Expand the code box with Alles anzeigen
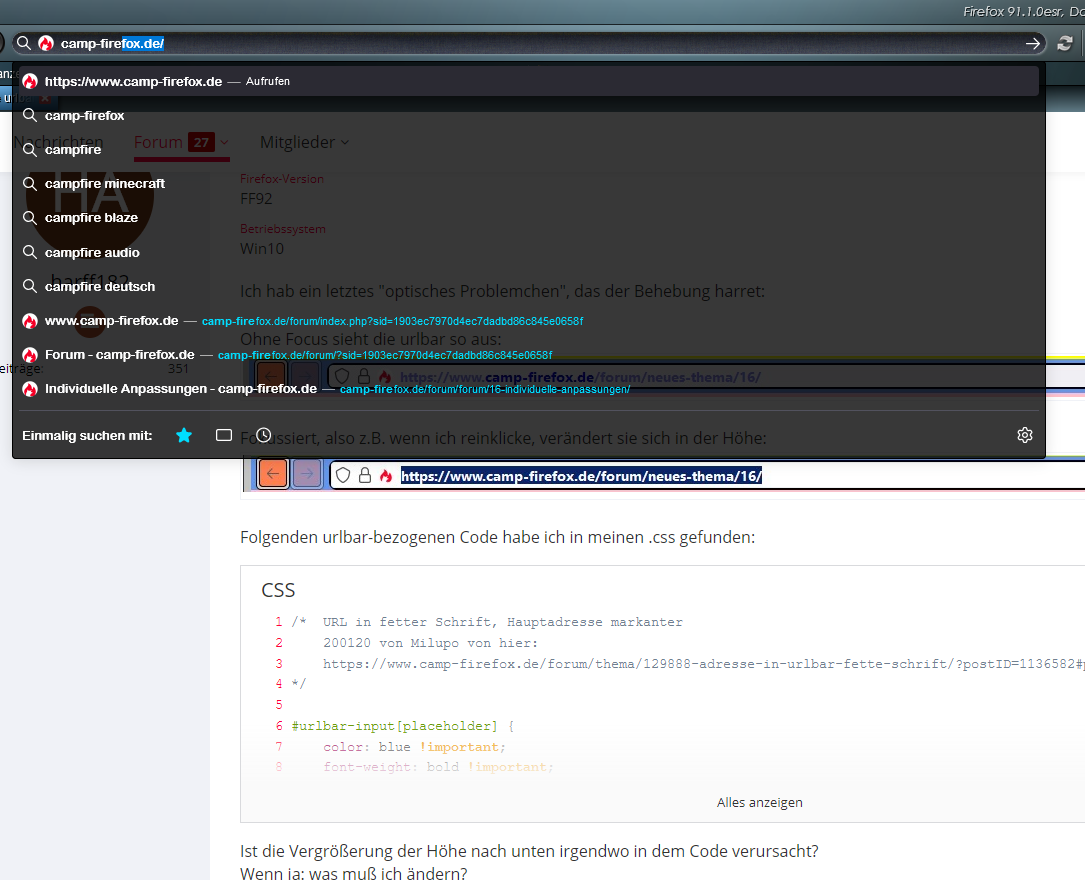 tap(759, 802)
